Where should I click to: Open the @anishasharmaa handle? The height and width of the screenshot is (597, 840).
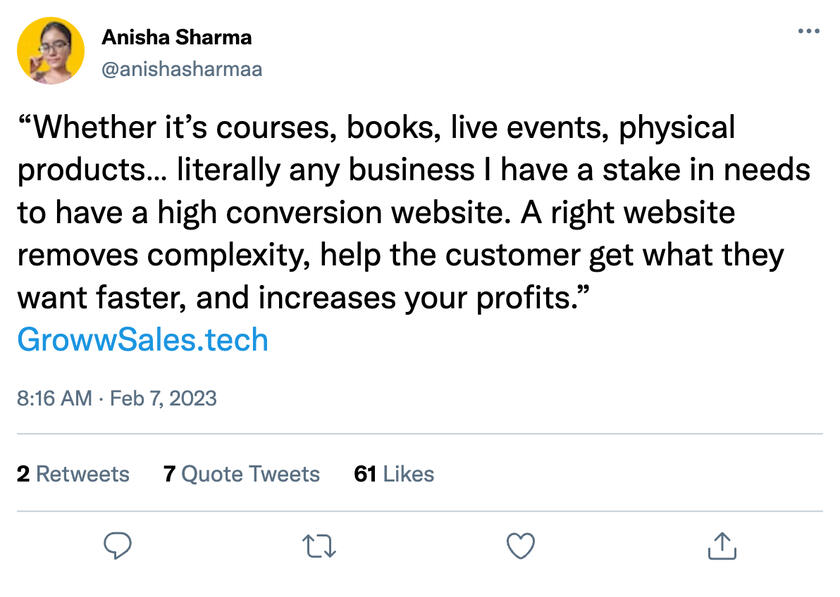click(x=182, y=70)
